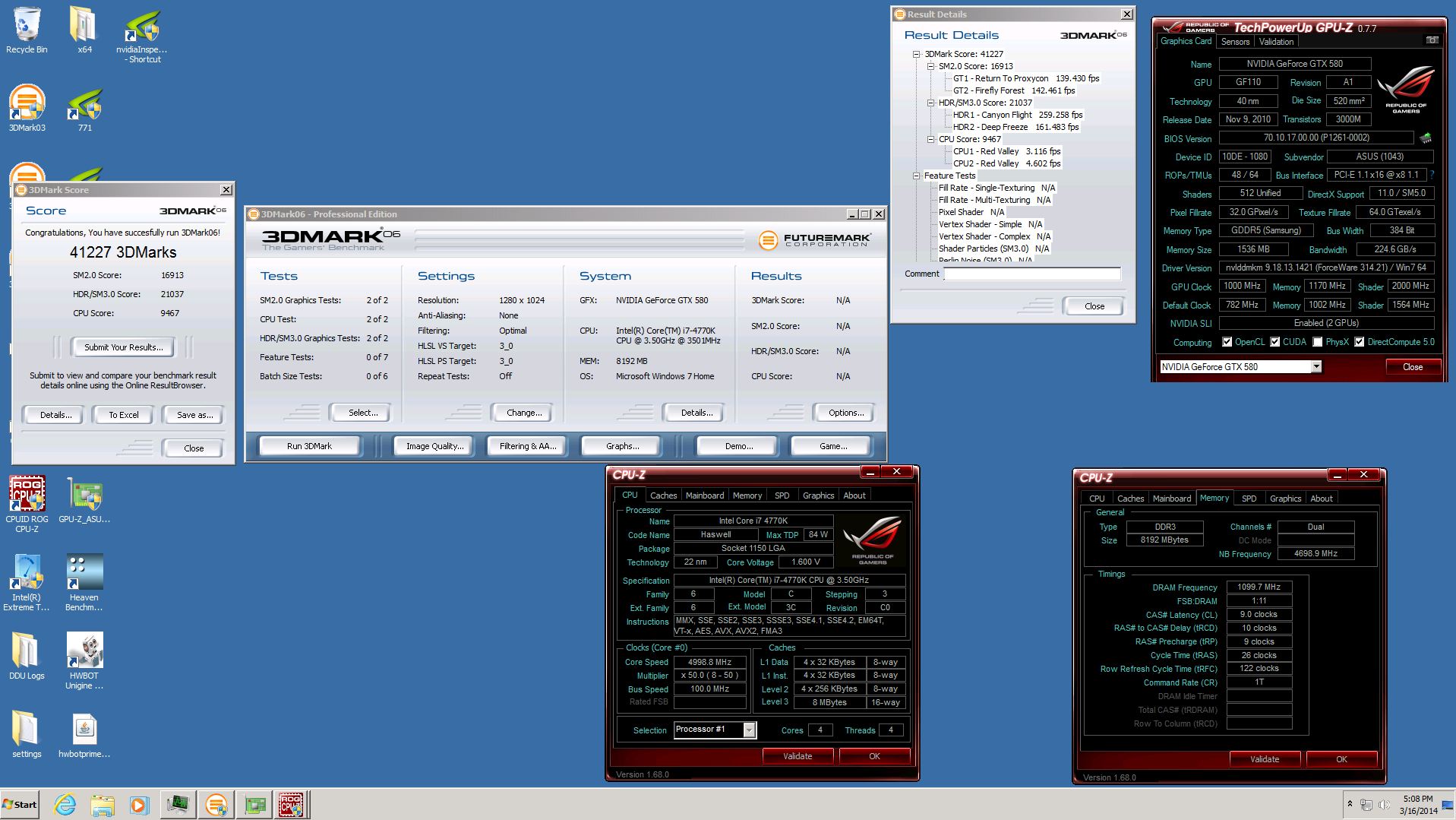The height and width of the screenshot is (820, 1456).
Task: Open the SPD tab in right CPU-Z window
Action: (x=1249, y=499)
